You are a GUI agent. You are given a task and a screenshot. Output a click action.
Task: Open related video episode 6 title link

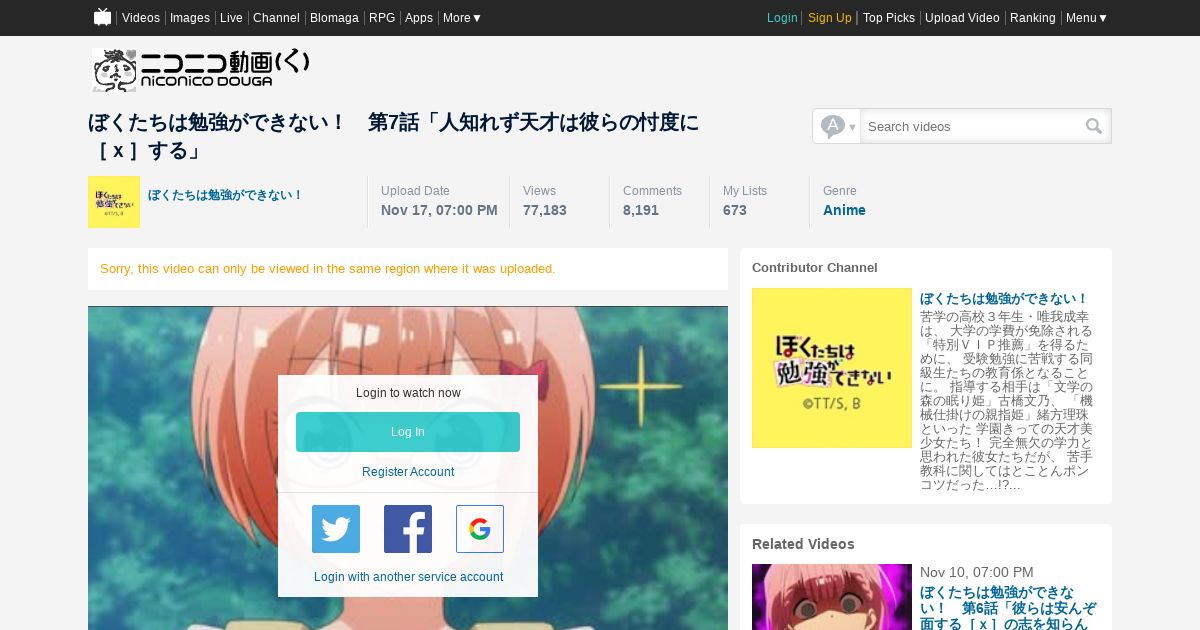[x=1008, y=608]
